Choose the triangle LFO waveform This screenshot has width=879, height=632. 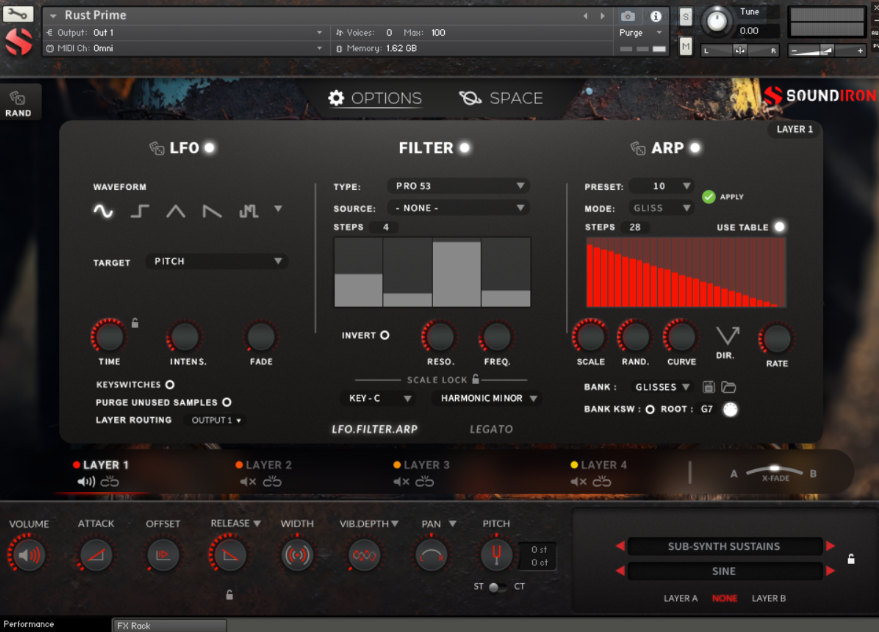point(176,211)
